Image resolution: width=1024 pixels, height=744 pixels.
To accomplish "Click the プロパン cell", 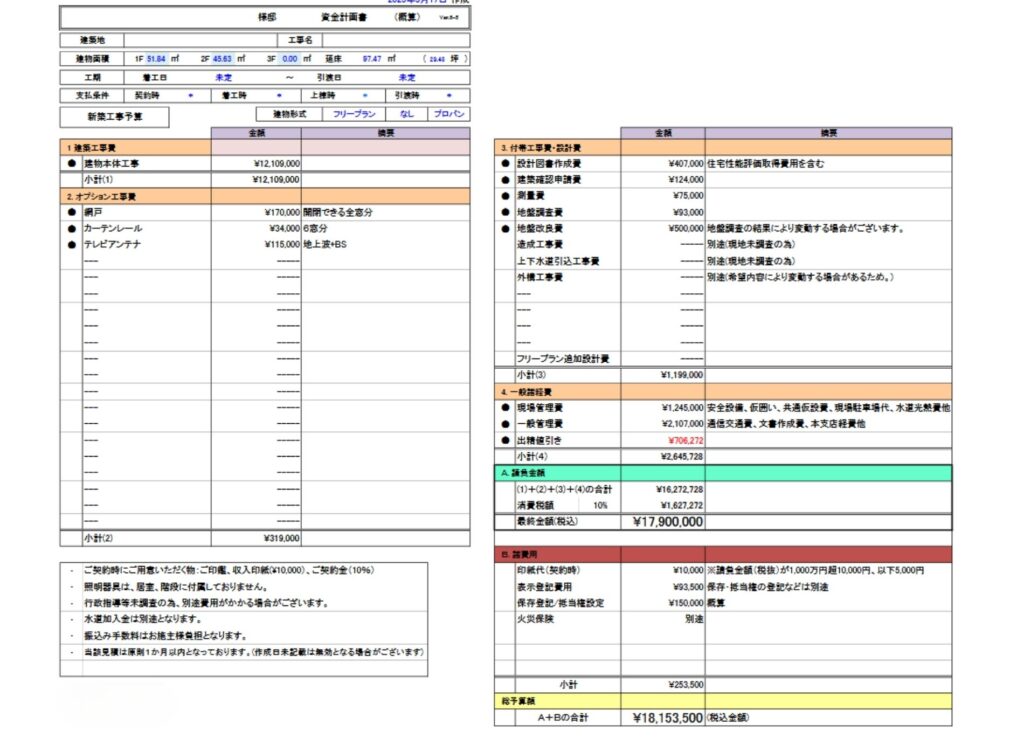I will coord(449,114).
